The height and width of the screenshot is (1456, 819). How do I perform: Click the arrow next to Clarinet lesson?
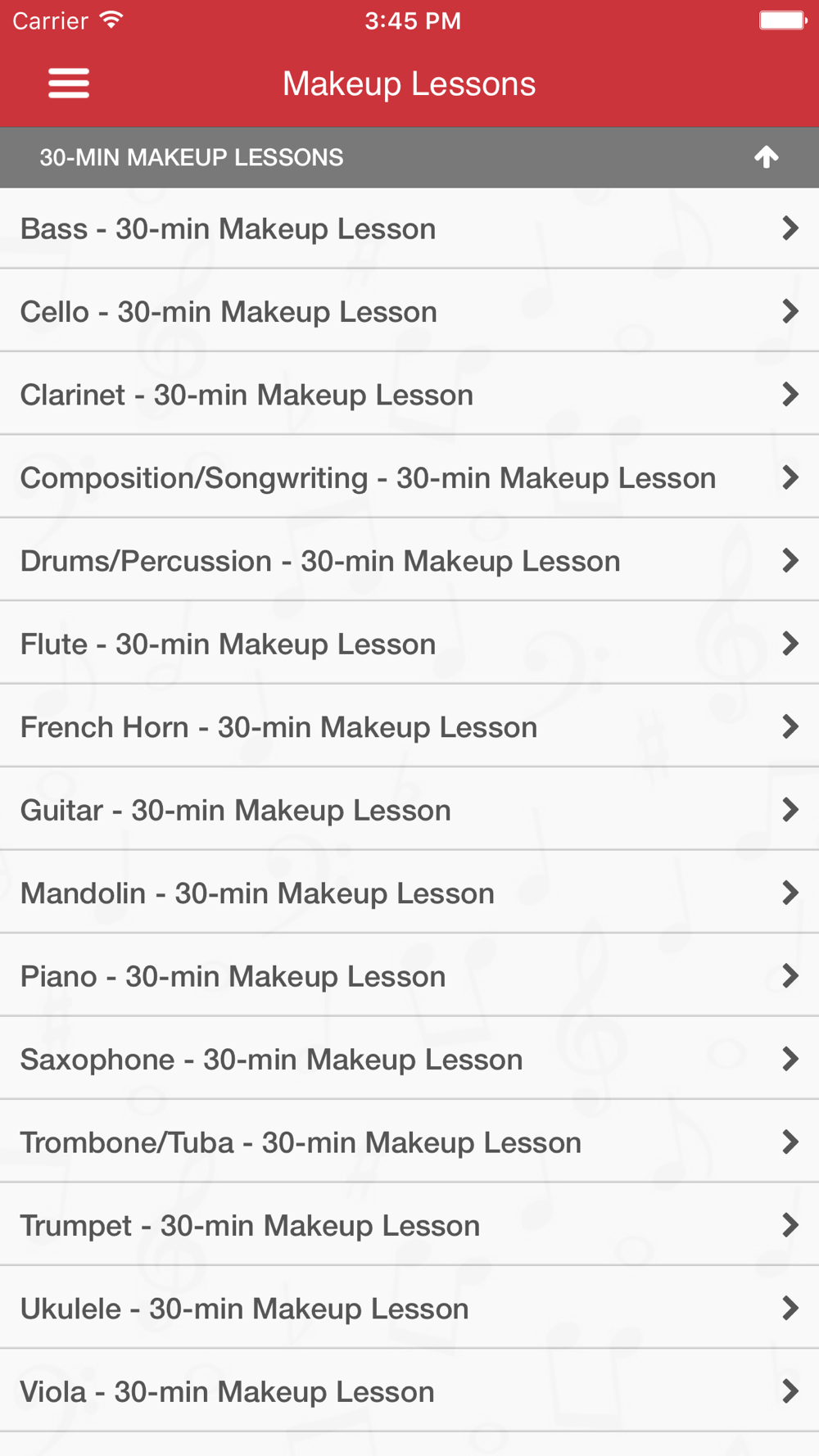[x=790, y=395]
